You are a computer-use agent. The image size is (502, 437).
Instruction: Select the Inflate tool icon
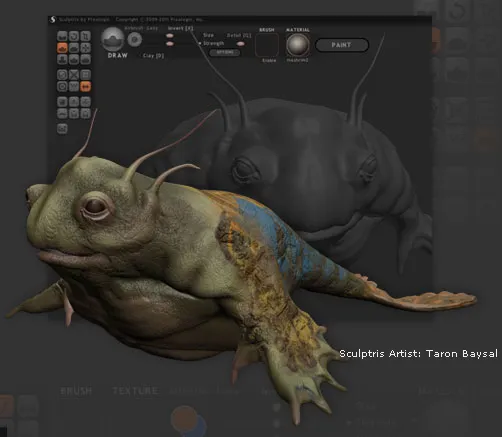pyautogui.click(x=62, y=59)
